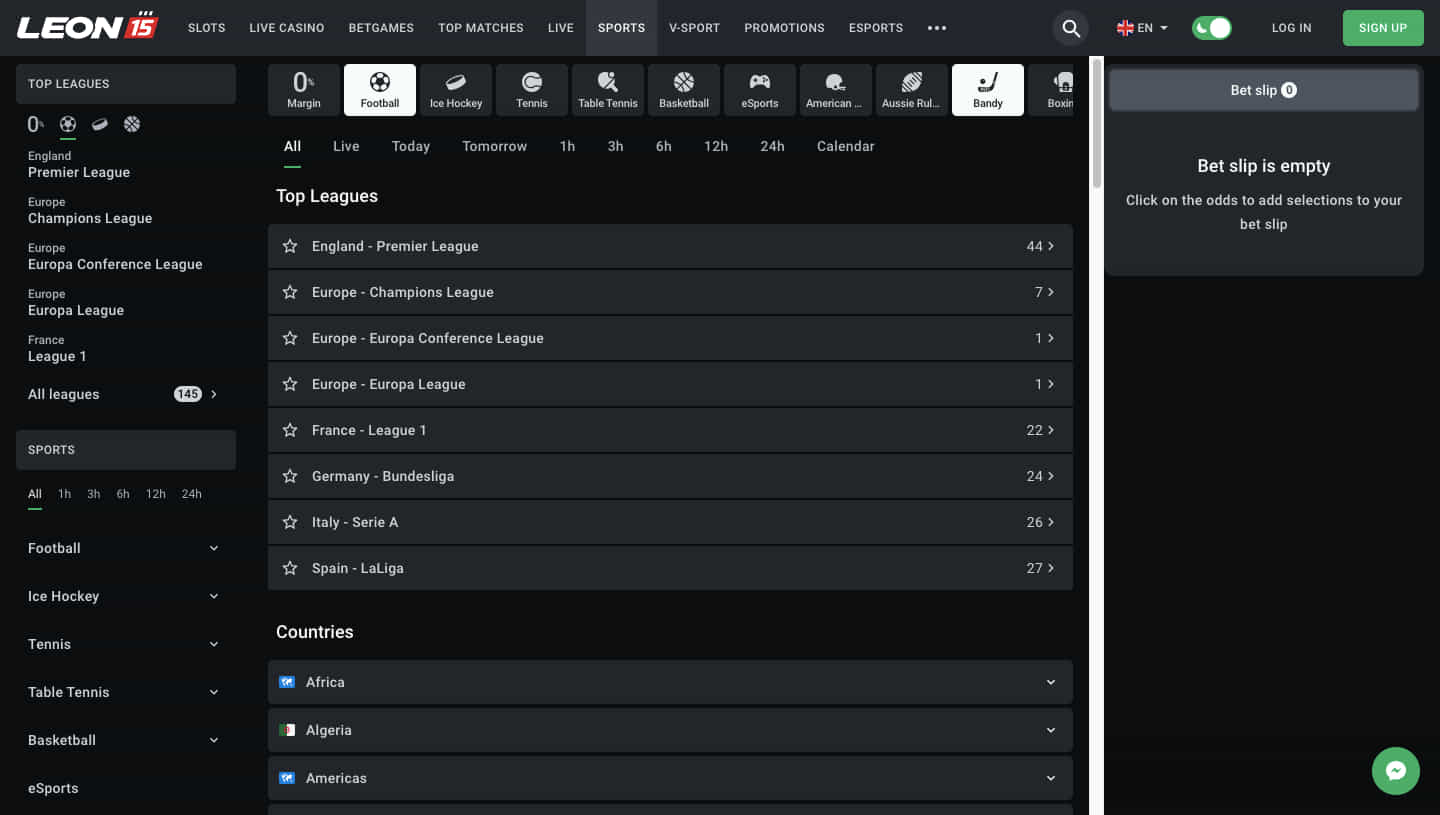This screenshot has width=1440, height=815.
Task: Toggle the dark/light theme switch
Action: [1212, 28]
